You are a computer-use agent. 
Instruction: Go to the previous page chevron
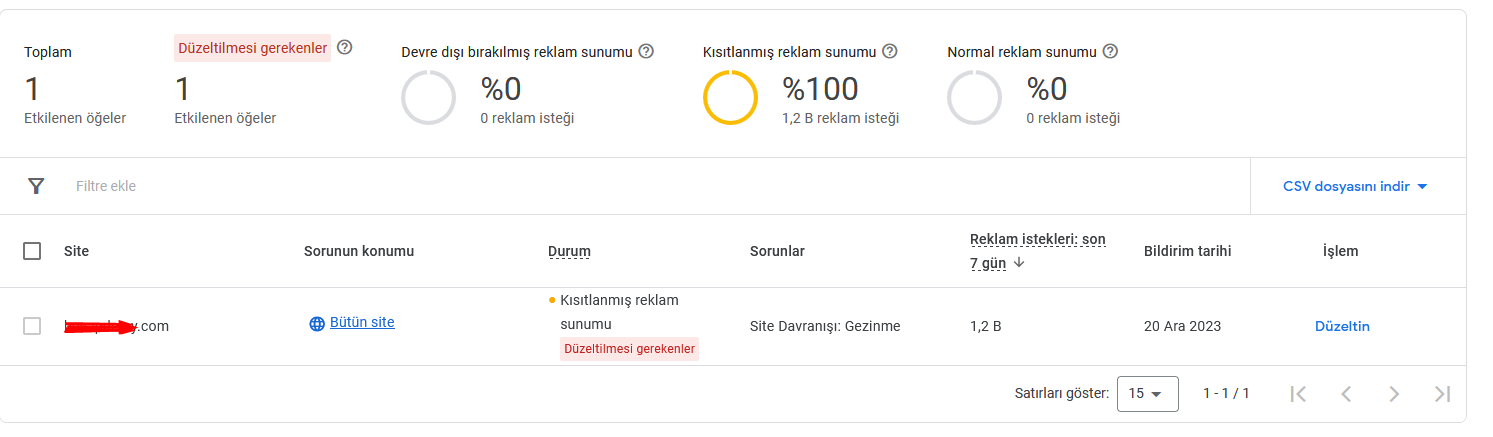point(1346,394)
